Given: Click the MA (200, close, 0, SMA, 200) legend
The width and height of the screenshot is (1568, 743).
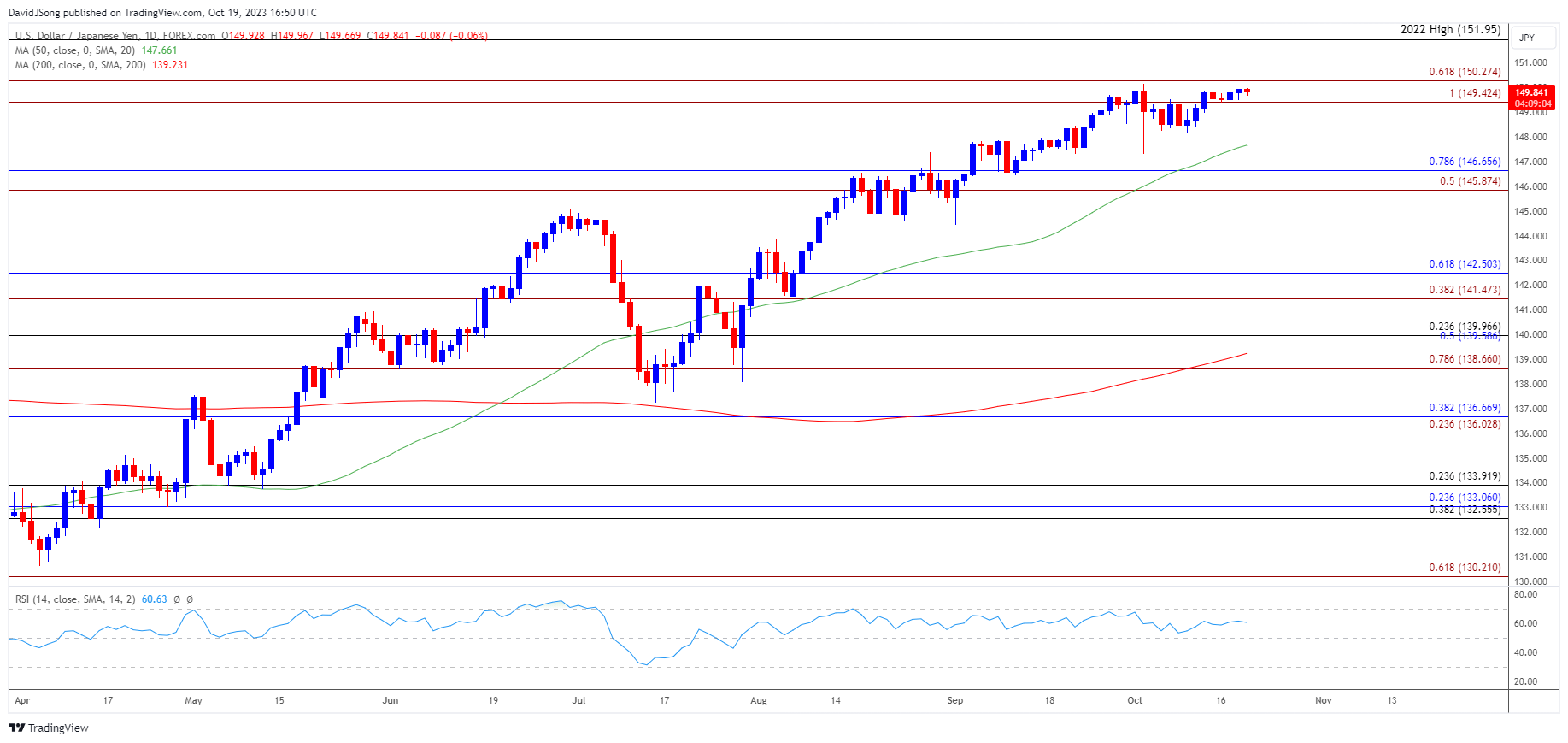Looking at the screenshot, I should (80, 65).
